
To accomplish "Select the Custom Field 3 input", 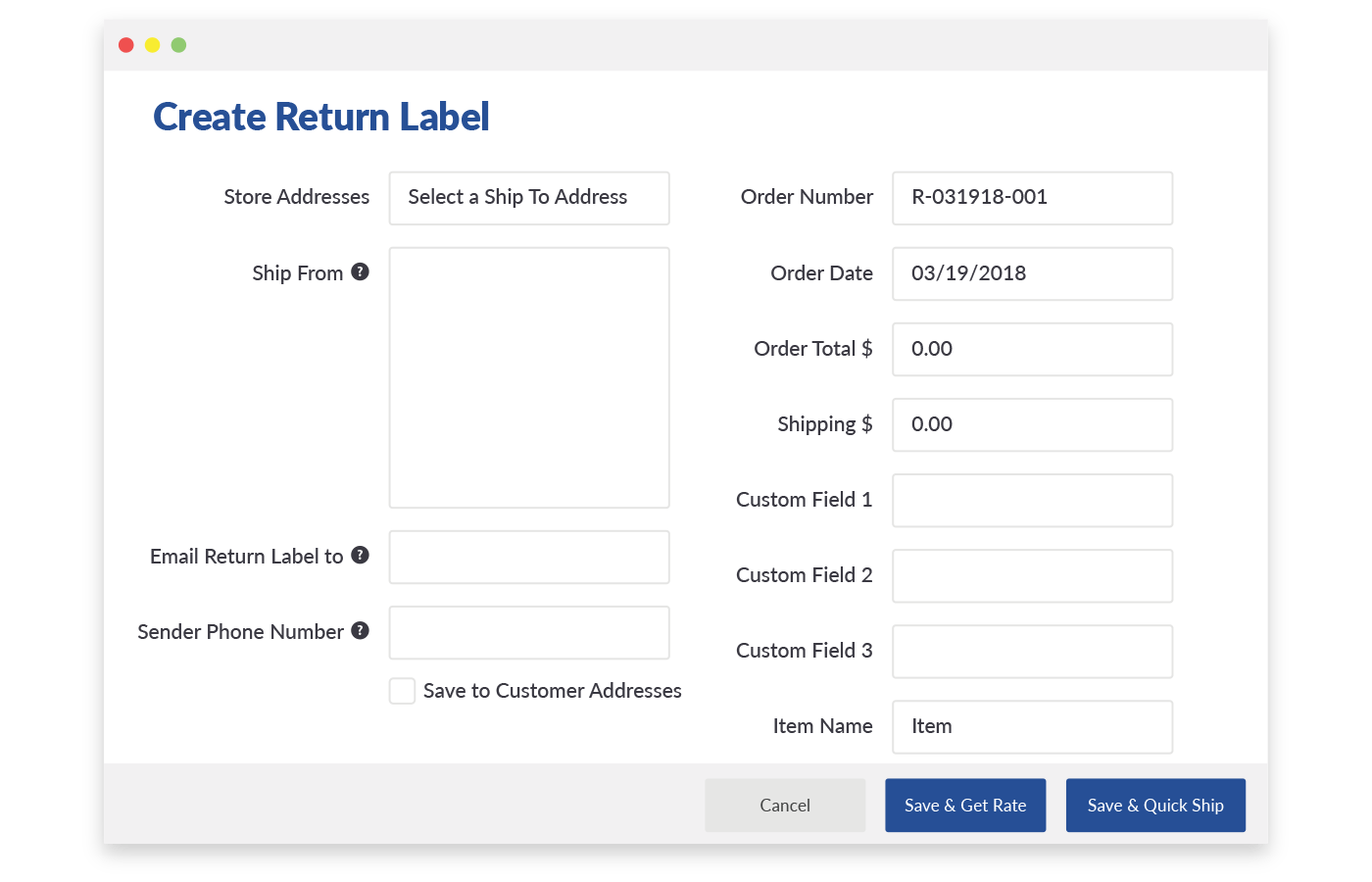I will pos(1032,651).
